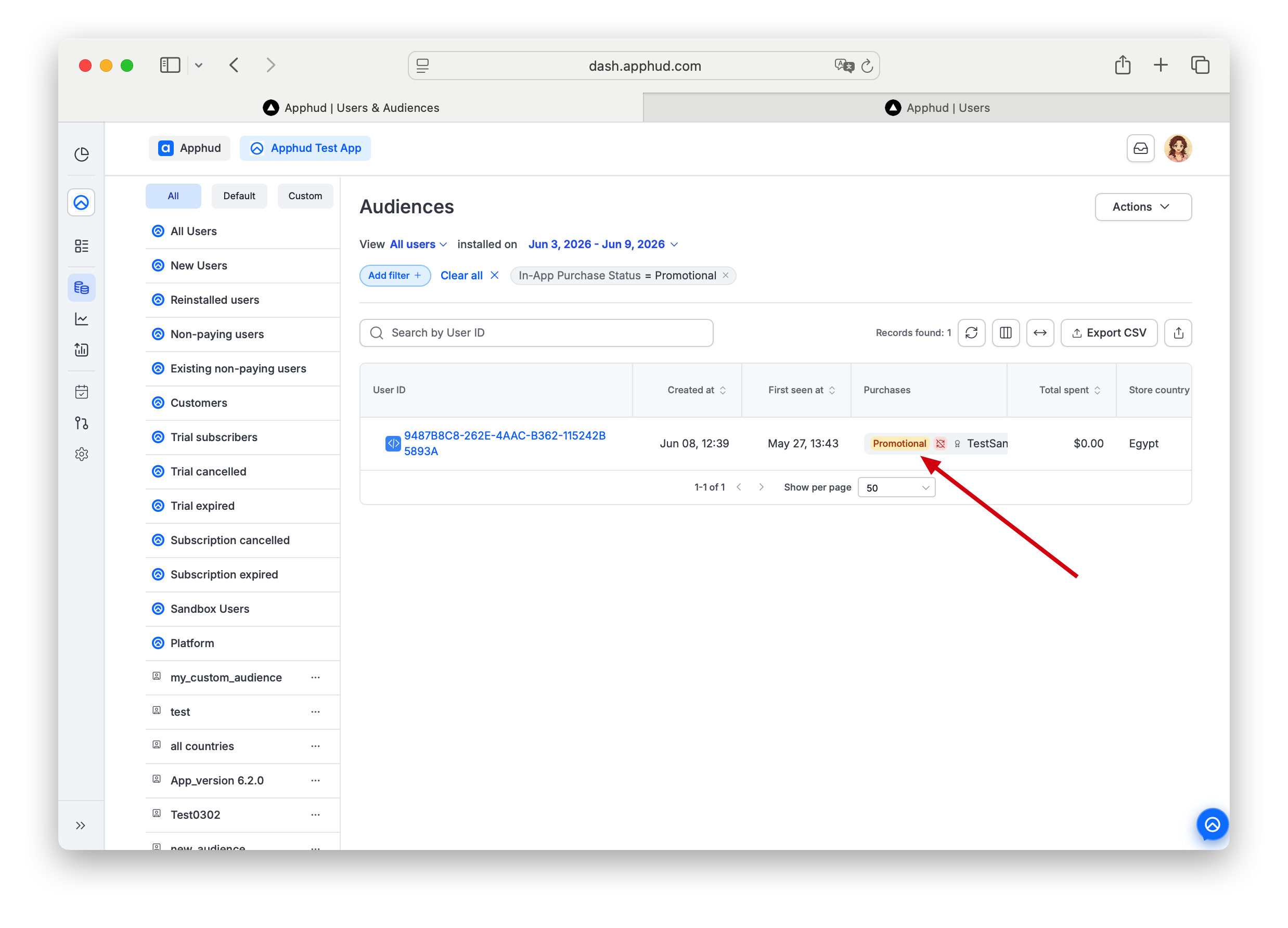The image size is (1288, 928).
Task: Select the Apphud Test App chip
Action: [305, 148]
